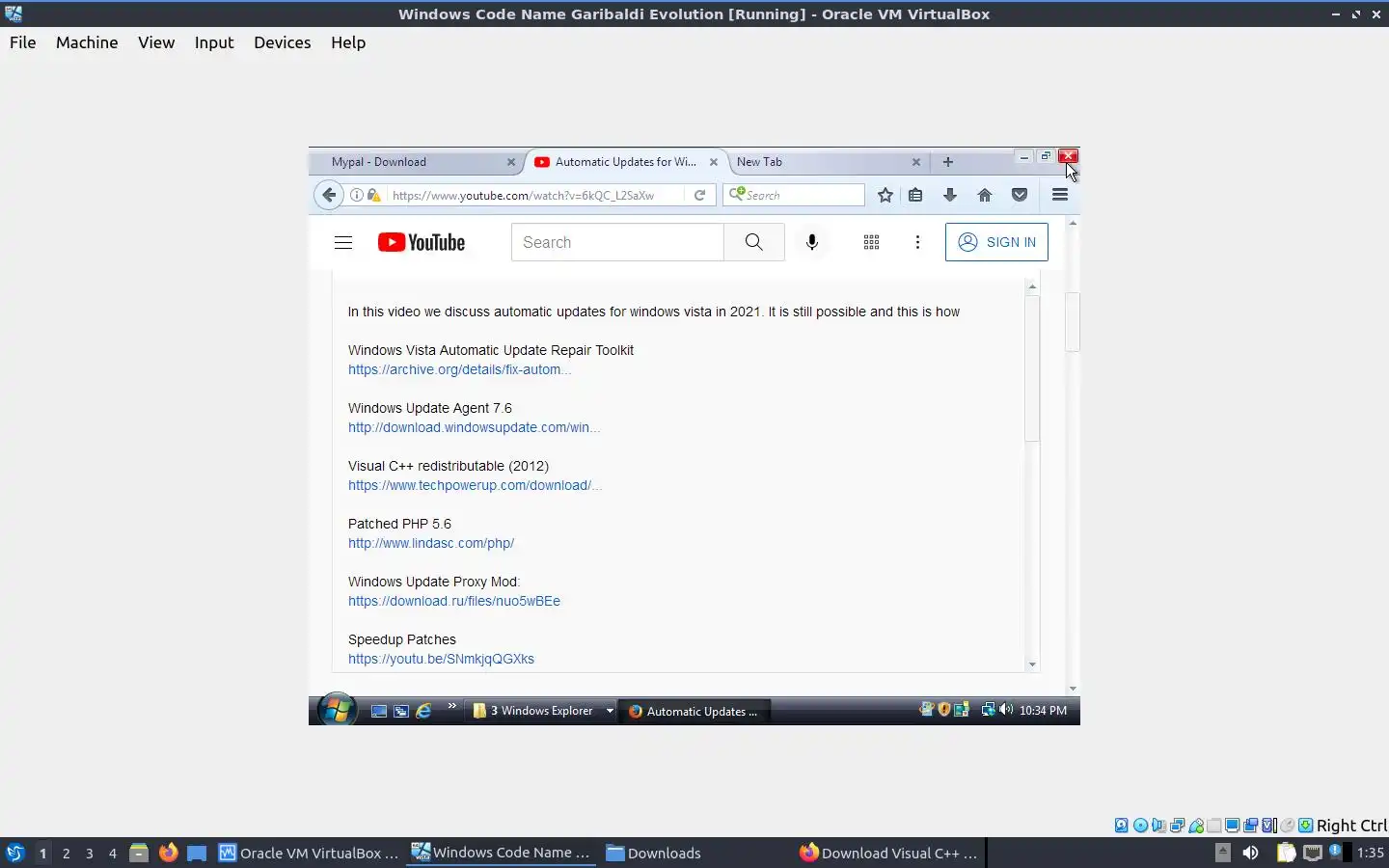Viewport: 1389px width, 868px height.
Task: Reload the YouTube page
Action: [699, 195]
